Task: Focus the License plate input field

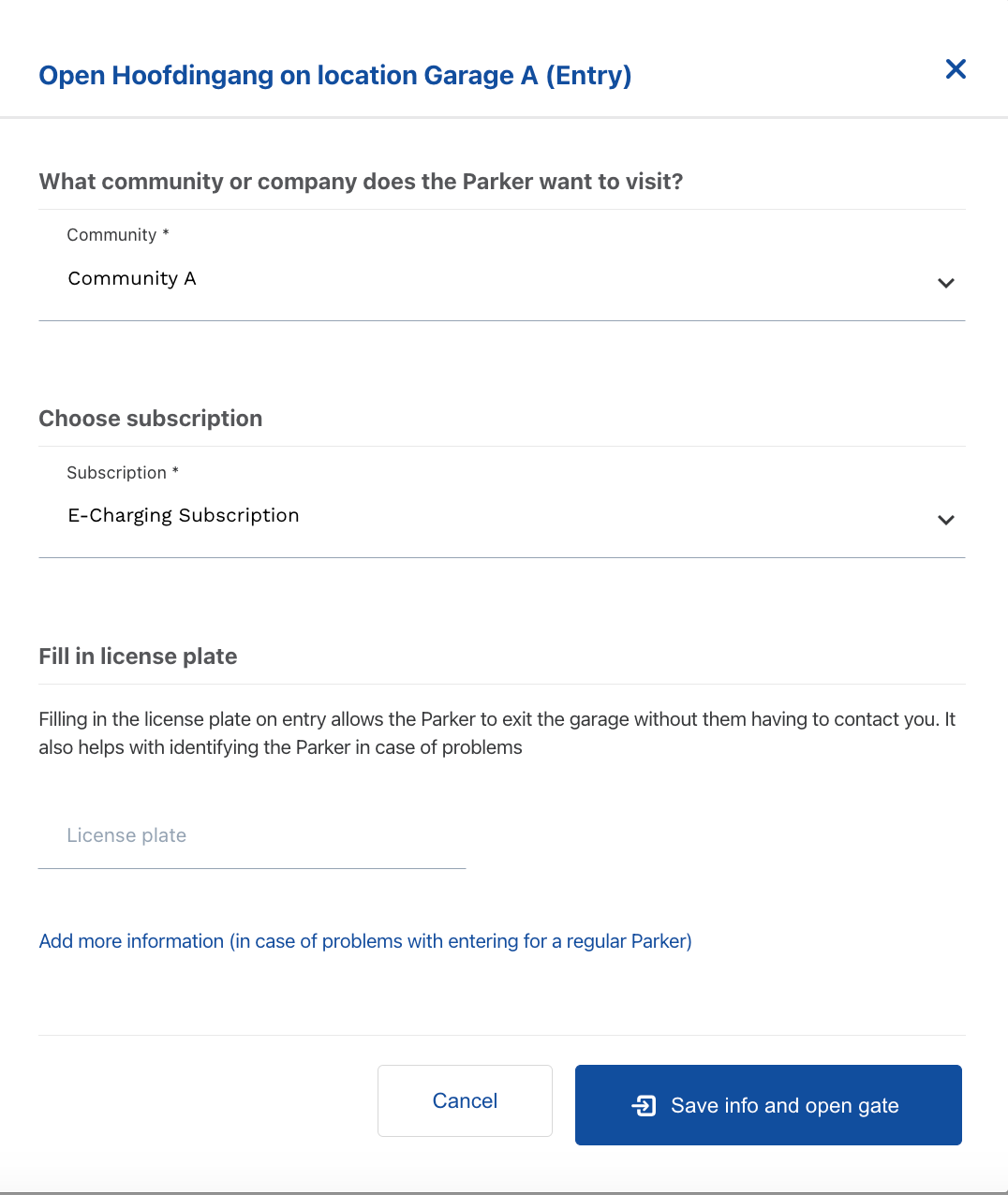Action: click(251, 836)
